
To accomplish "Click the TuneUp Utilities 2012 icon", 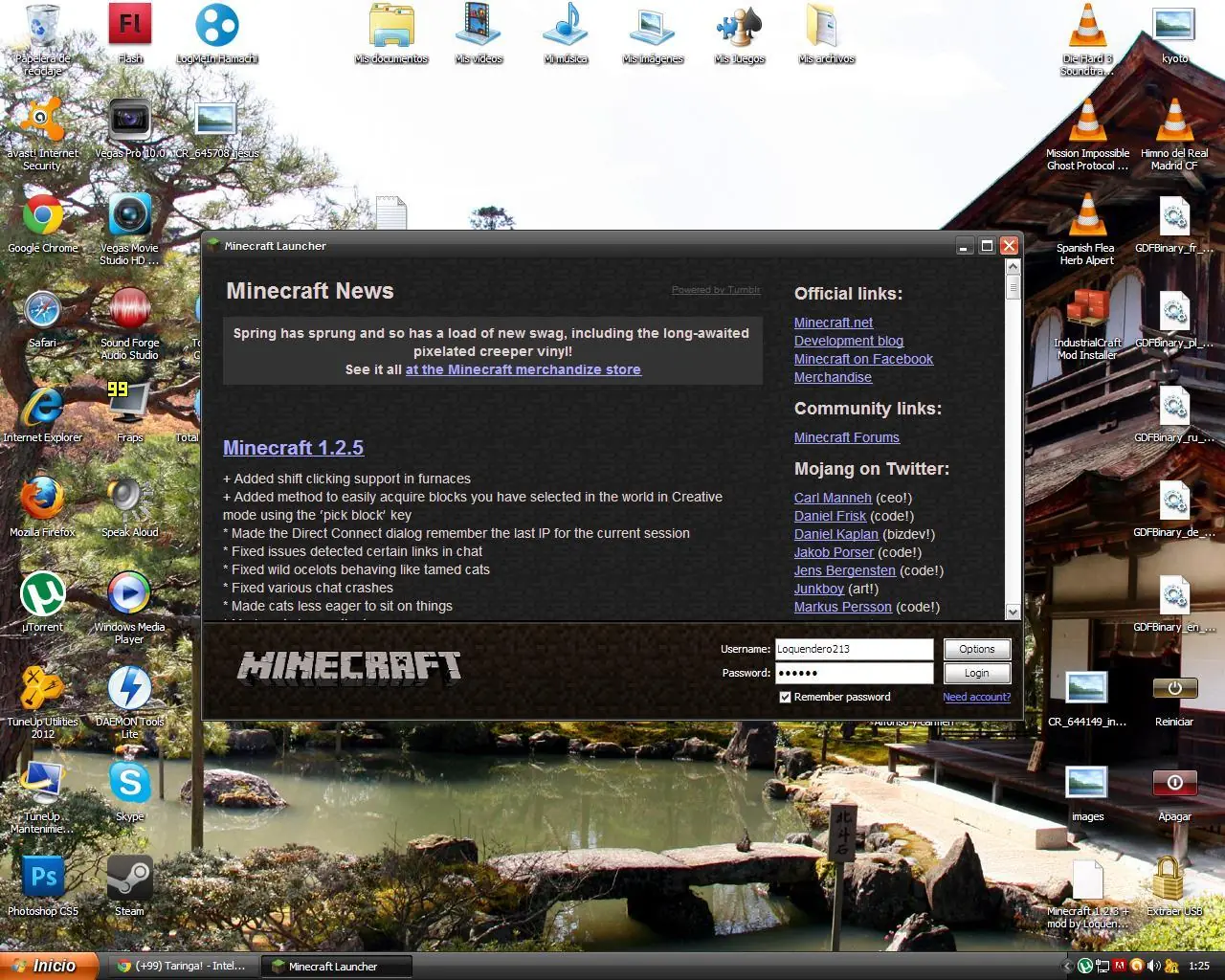I will pyautogui.click(x=43, y=702).
